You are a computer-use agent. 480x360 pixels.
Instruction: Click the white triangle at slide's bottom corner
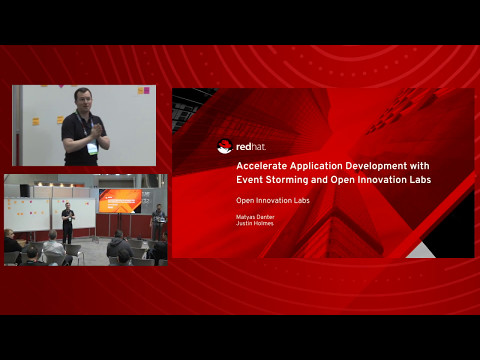coord(421,250)
